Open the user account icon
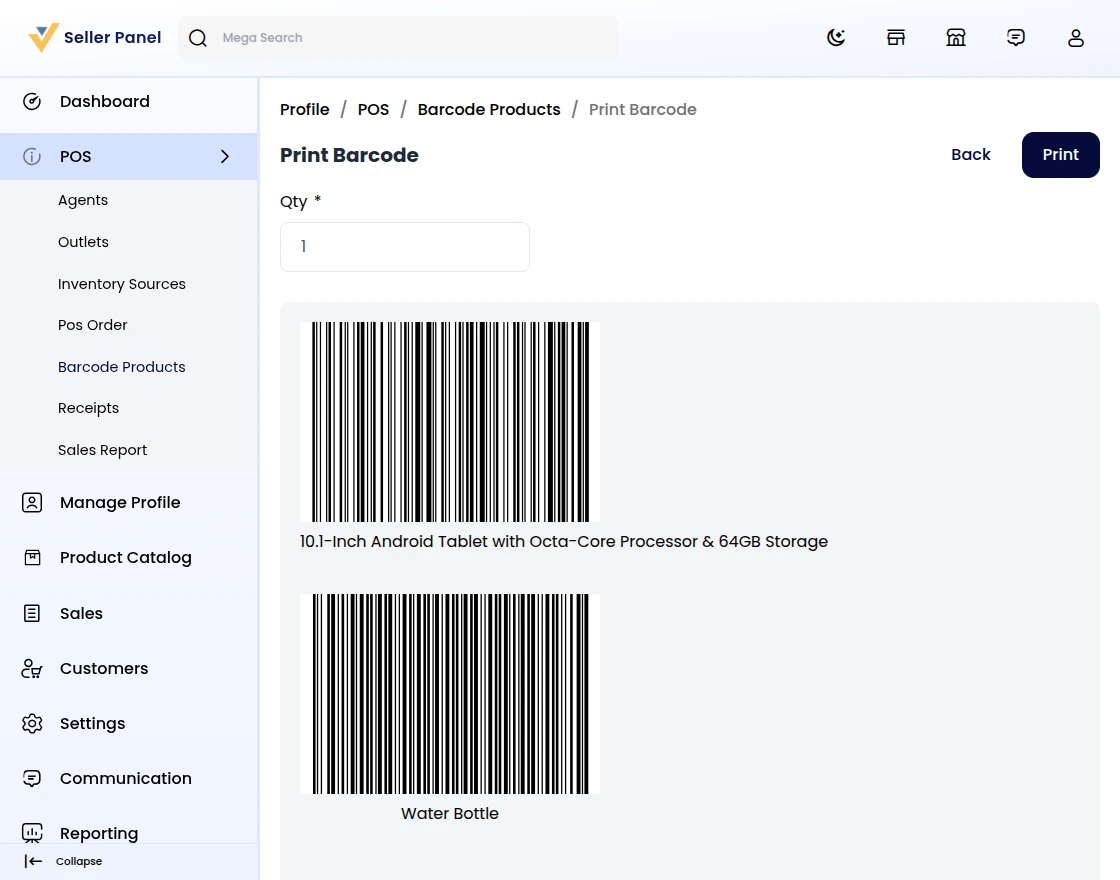This screenshot has width=1120, height=880. coord(1076,37)
